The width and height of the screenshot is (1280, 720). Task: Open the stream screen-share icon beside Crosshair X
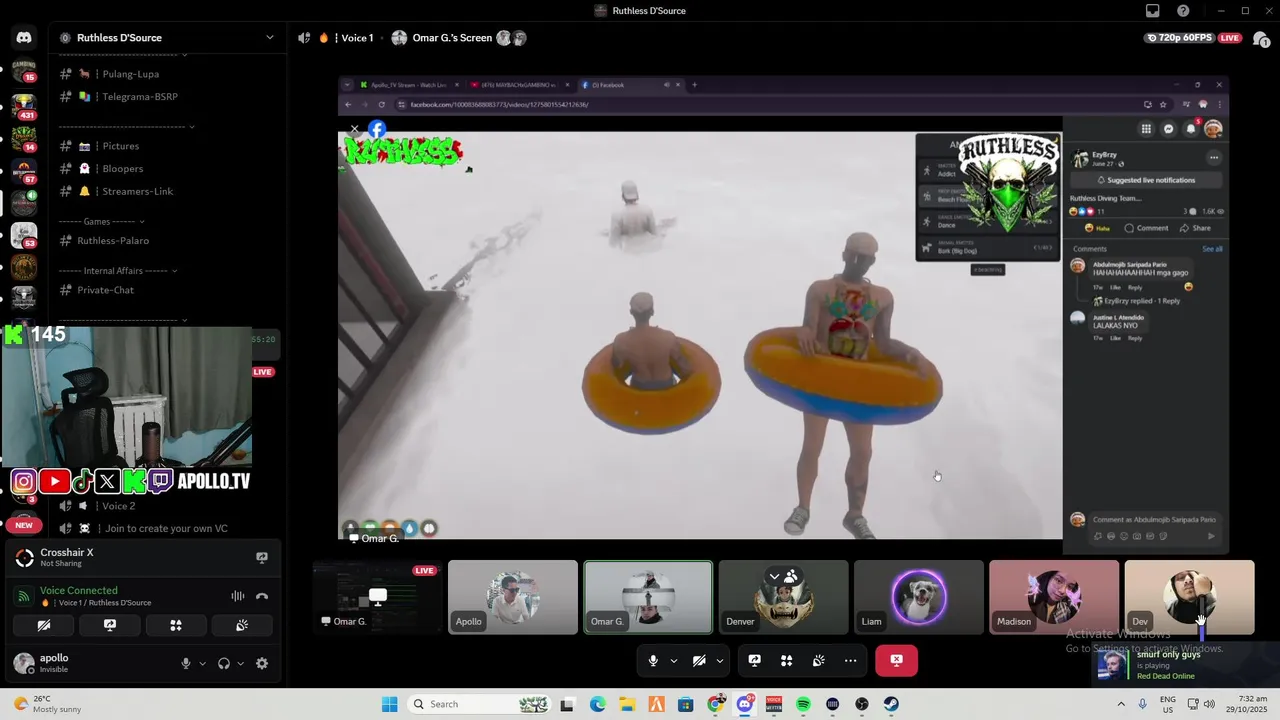click(x=262, y=557)
